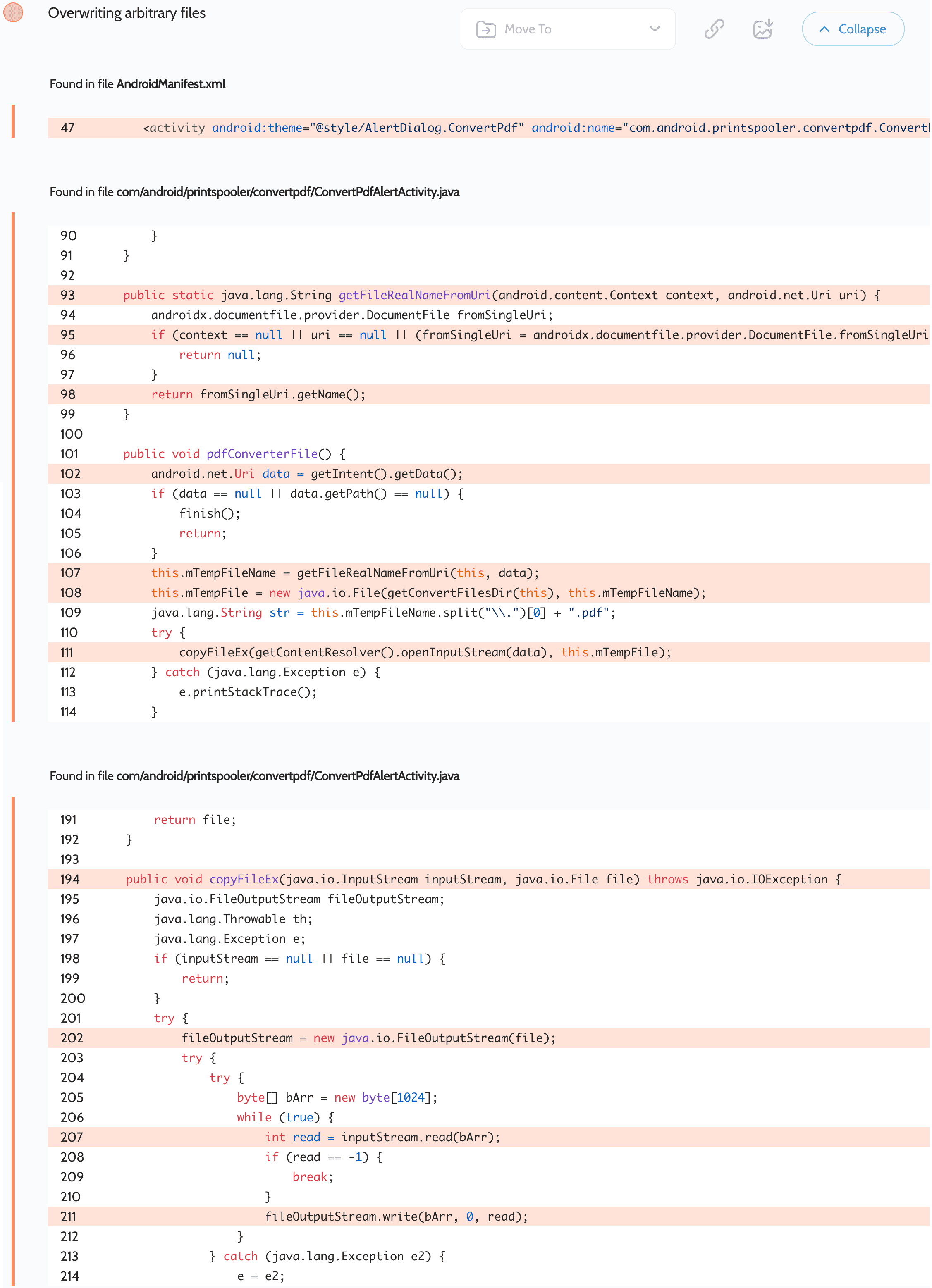
Task: Click line 211 fileOutputStream.write statement
Action: 396,1216
